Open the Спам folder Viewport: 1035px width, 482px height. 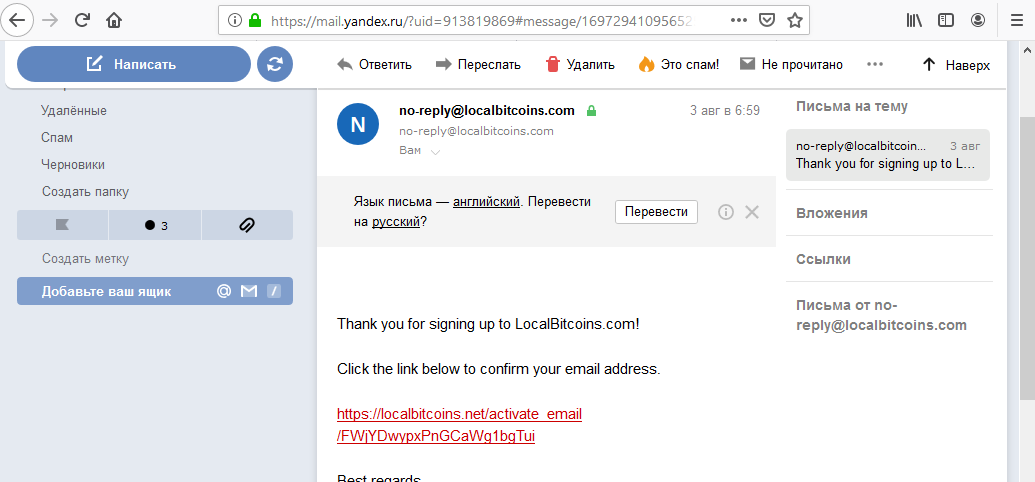[x=57, y=137]
